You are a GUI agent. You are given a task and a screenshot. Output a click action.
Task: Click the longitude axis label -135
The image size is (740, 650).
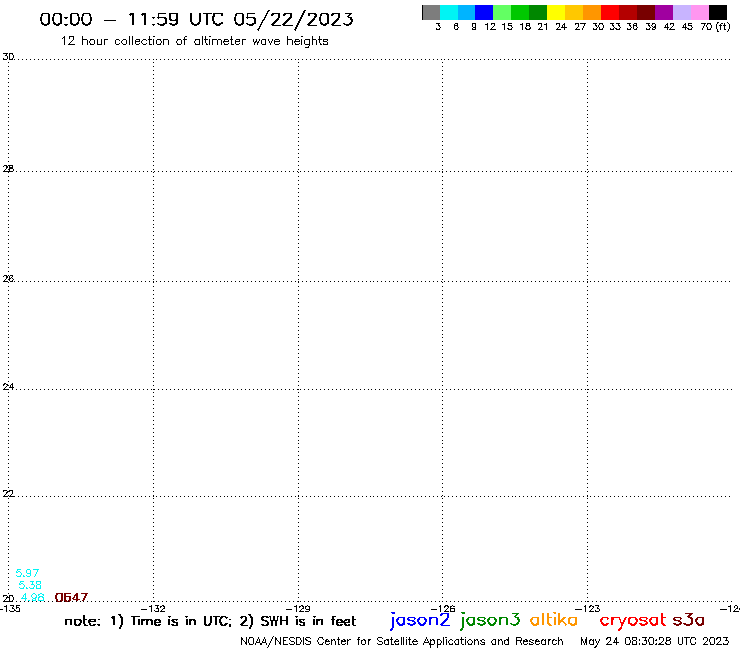[x=10, y=608]
